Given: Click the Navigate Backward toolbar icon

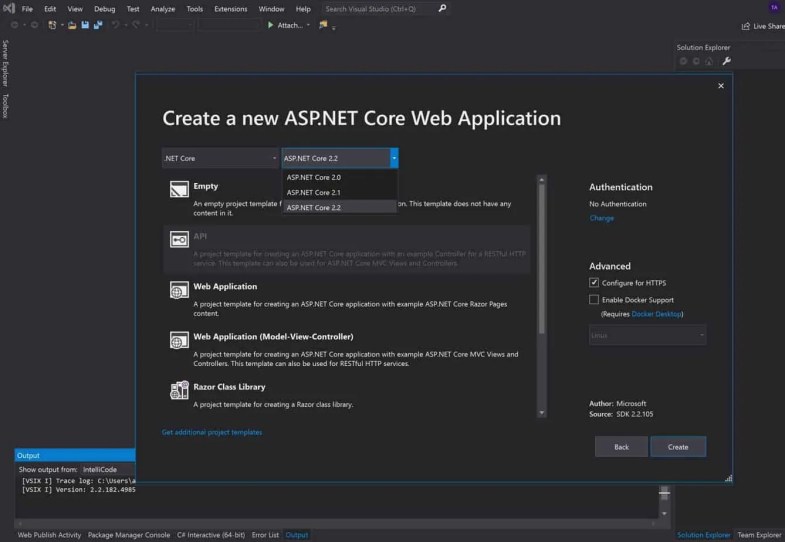Looking at the screenshot, I should [x=15, y=25].
